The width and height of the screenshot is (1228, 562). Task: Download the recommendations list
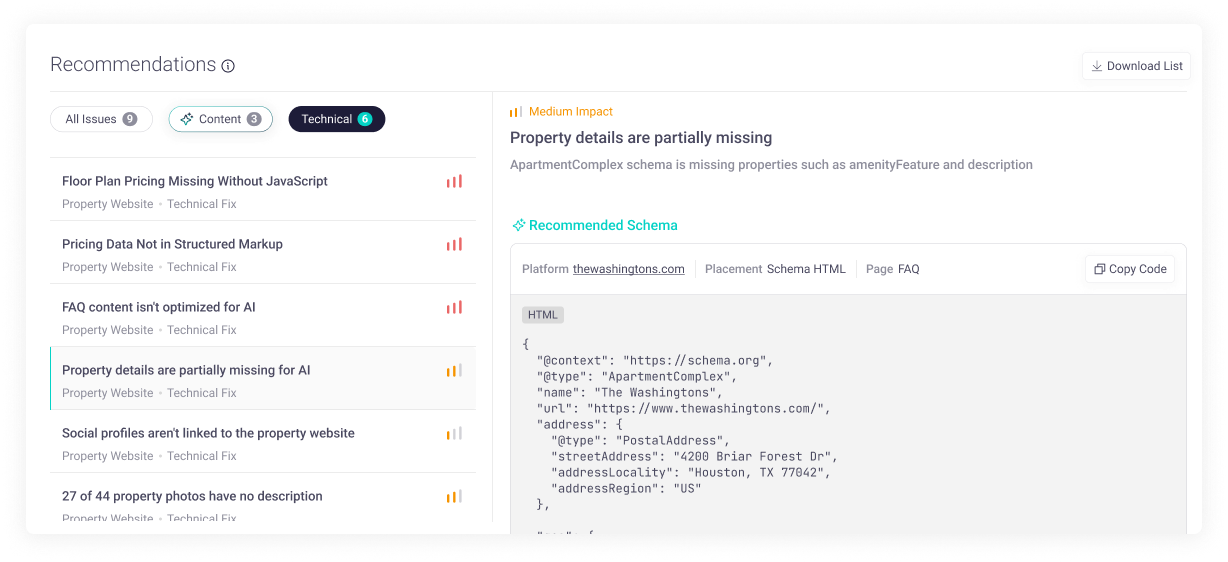1136,66
